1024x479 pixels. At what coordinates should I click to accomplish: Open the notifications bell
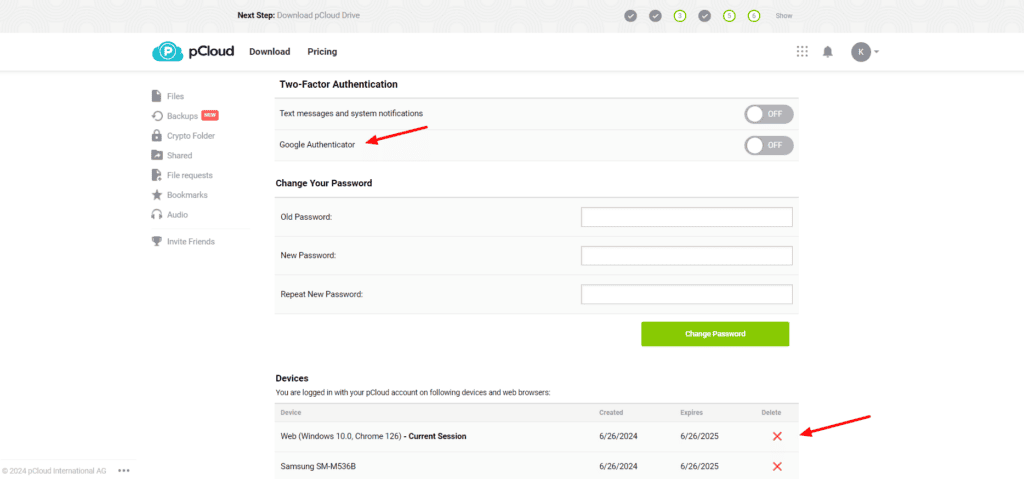[827, 52]
